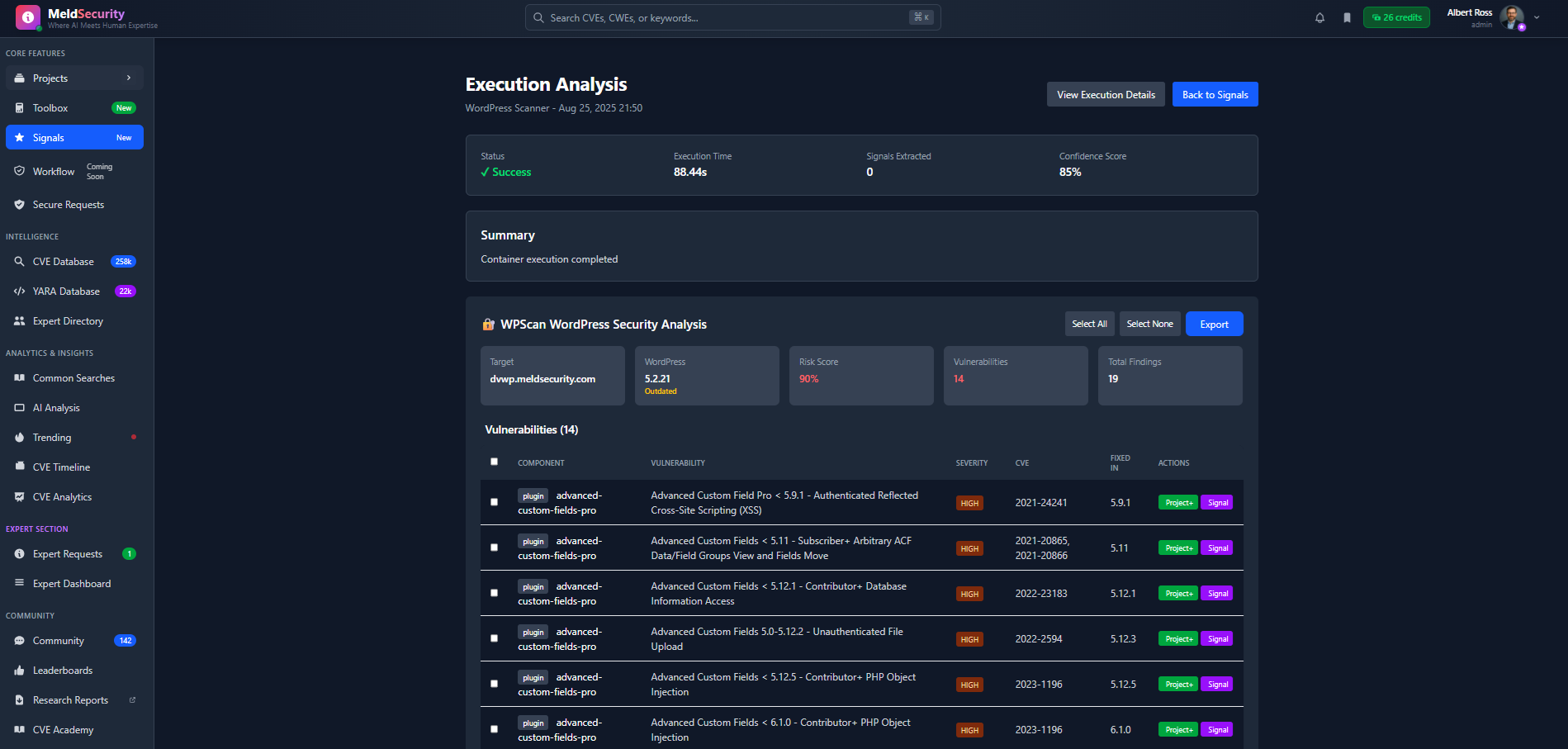The width and height of the screenshot is (1568, 749).
Task: Open the Toolbox menu item
Action: [74, 108]
